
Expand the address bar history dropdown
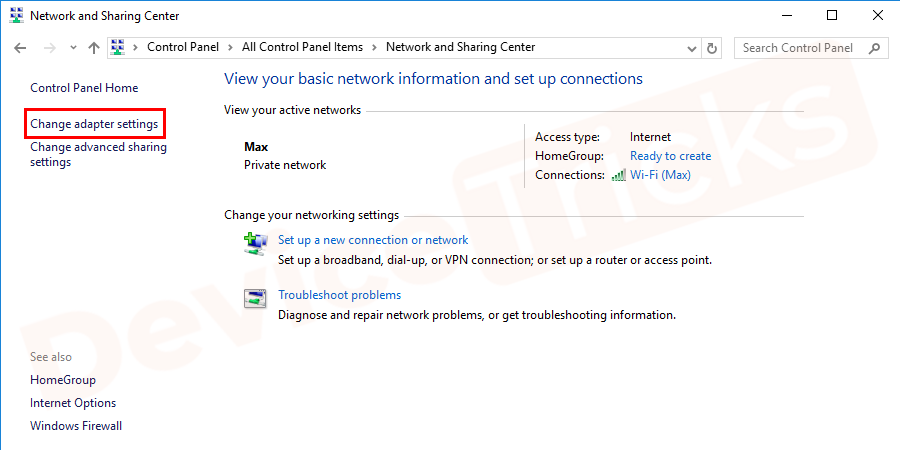pyautogui.click(x=694, y=48)
